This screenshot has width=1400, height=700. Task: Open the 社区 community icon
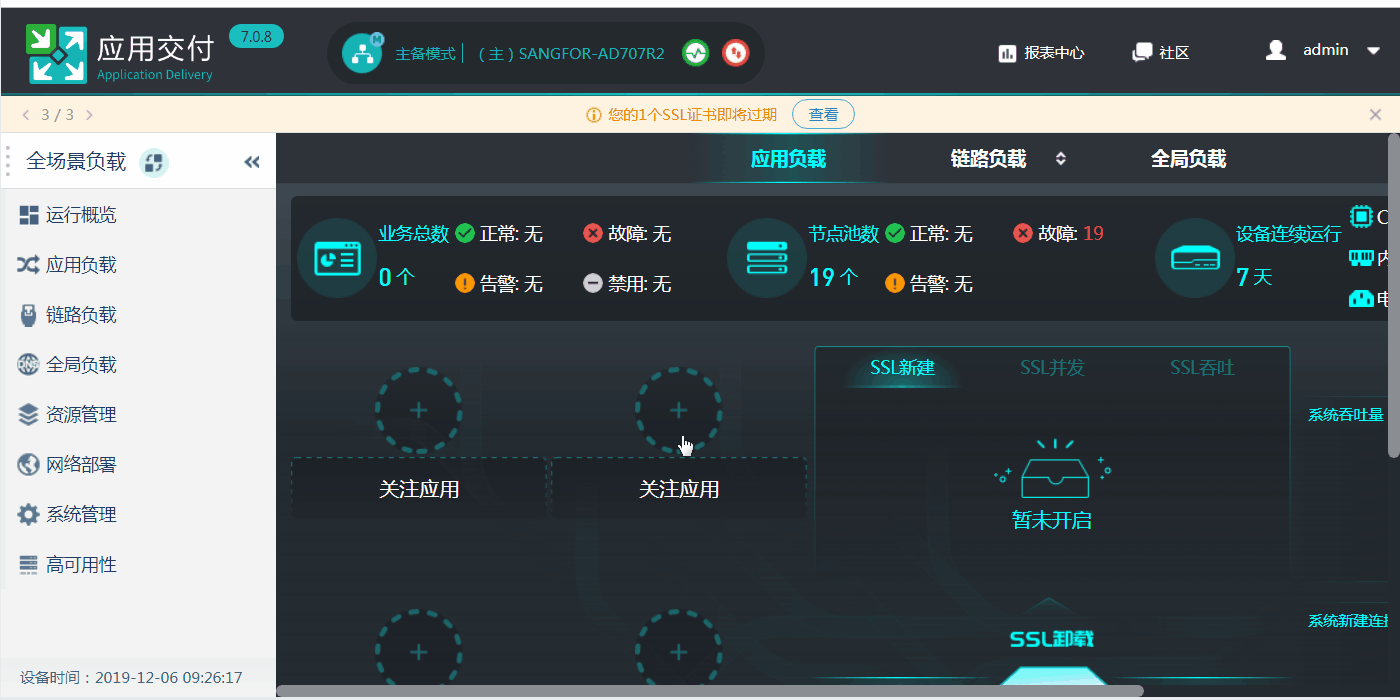(1142, 53)
